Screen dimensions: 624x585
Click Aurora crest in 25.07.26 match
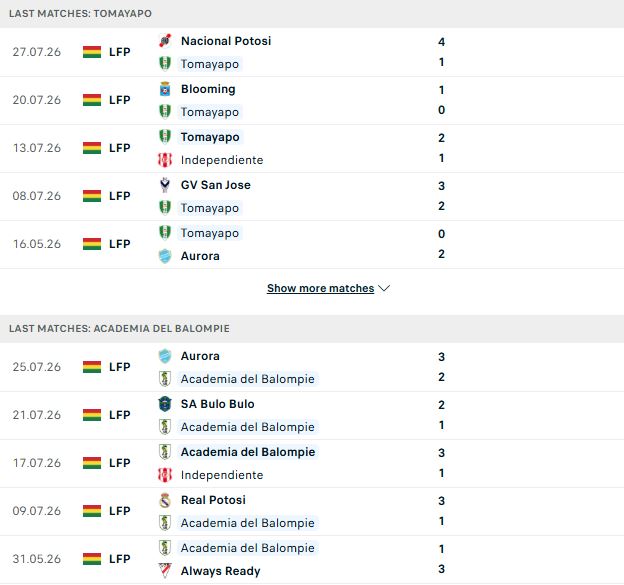click(165, 356)
